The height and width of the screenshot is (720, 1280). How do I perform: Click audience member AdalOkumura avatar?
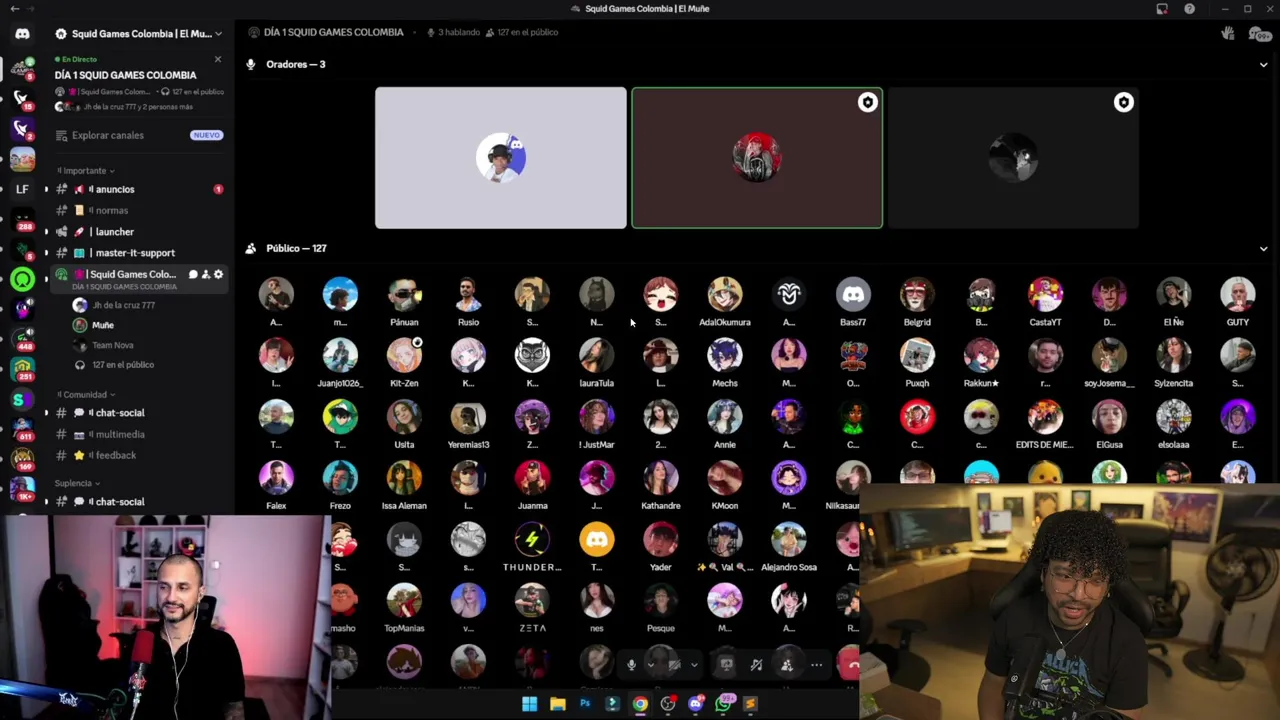[725, 294]
